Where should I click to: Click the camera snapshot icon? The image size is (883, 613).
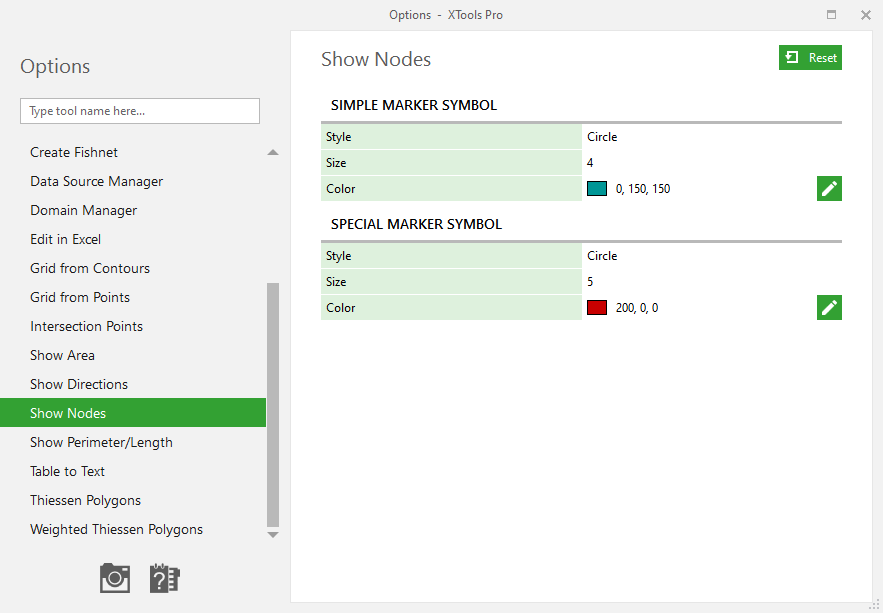click(x=115, y=578)
